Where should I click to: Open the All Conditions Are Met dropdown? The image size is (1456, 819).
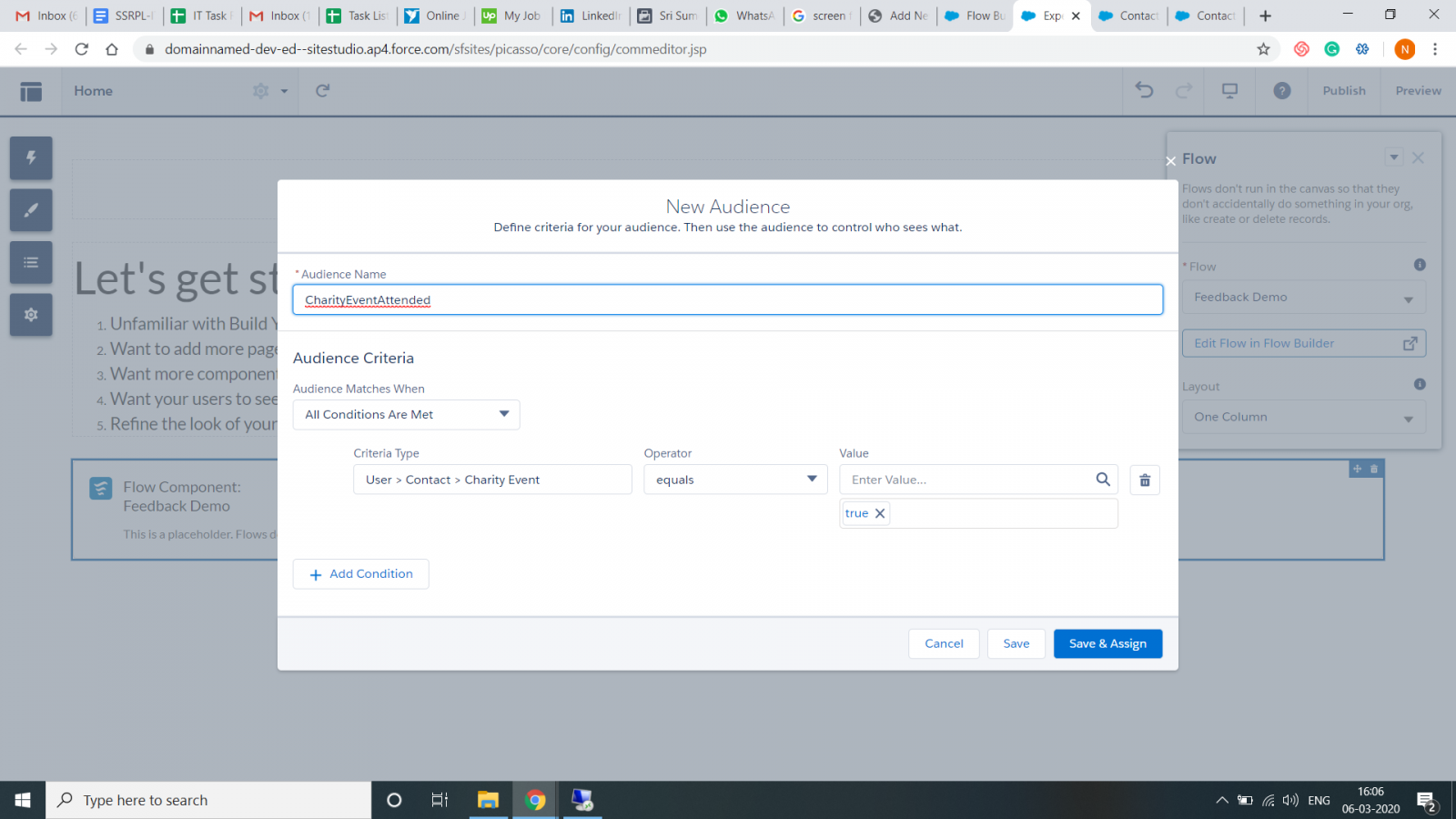click(406, 414)
